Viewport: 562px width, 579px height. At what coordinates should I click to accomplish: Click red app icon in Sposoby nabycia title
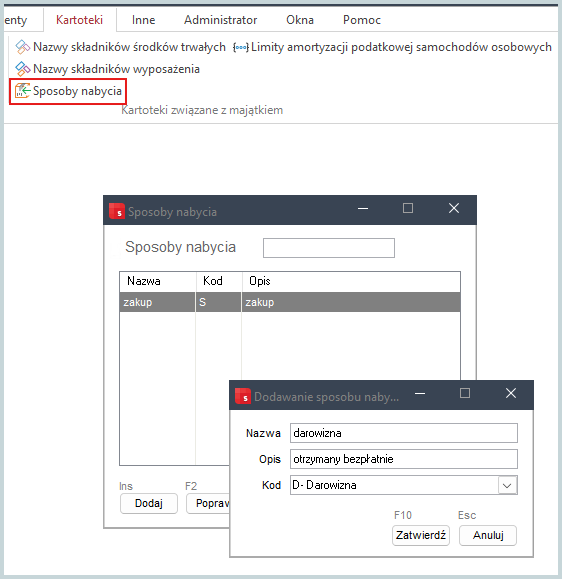[x=117, y=211]
